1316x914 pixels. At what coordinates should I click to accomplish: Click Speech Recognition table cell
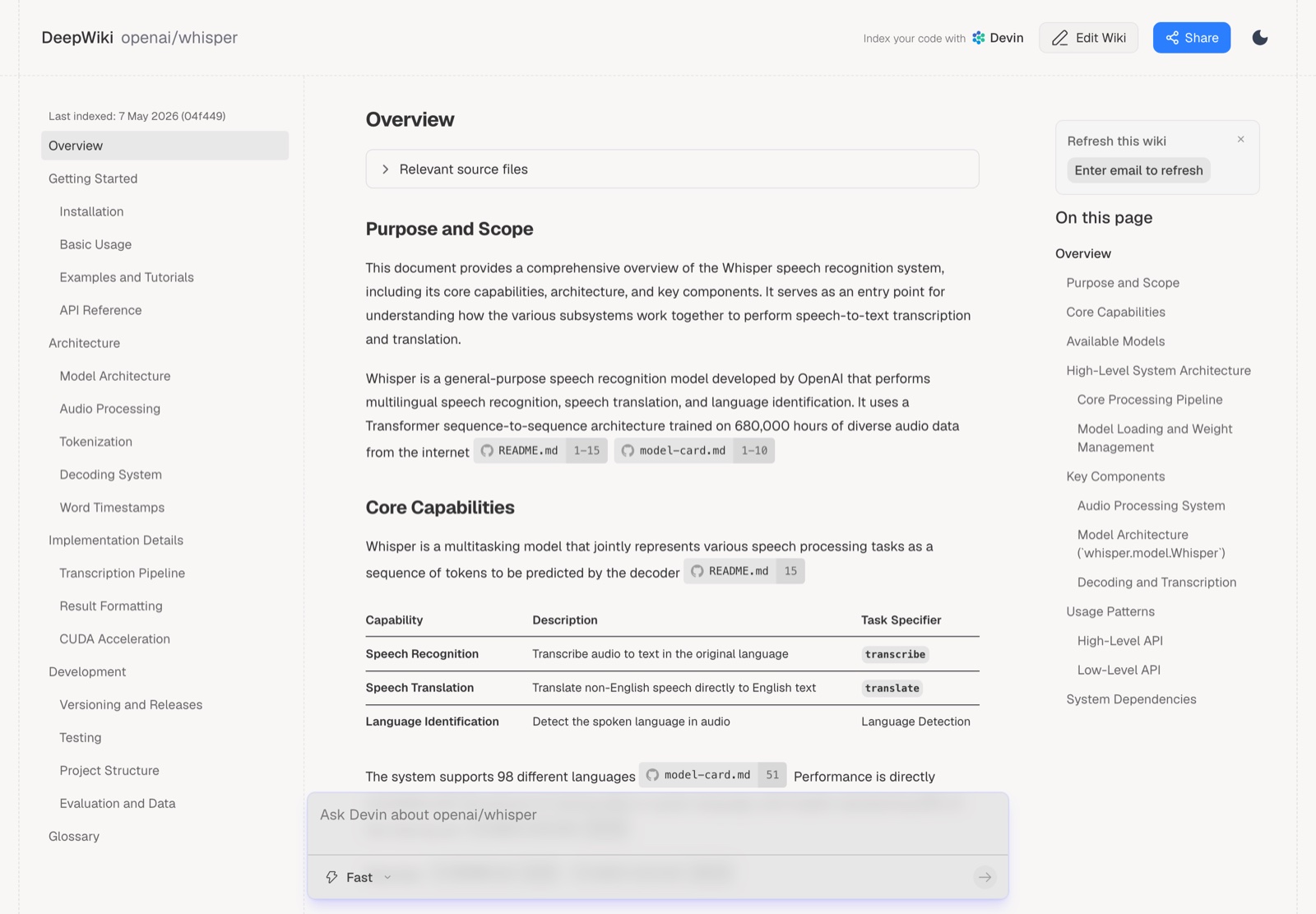point(422,654)
